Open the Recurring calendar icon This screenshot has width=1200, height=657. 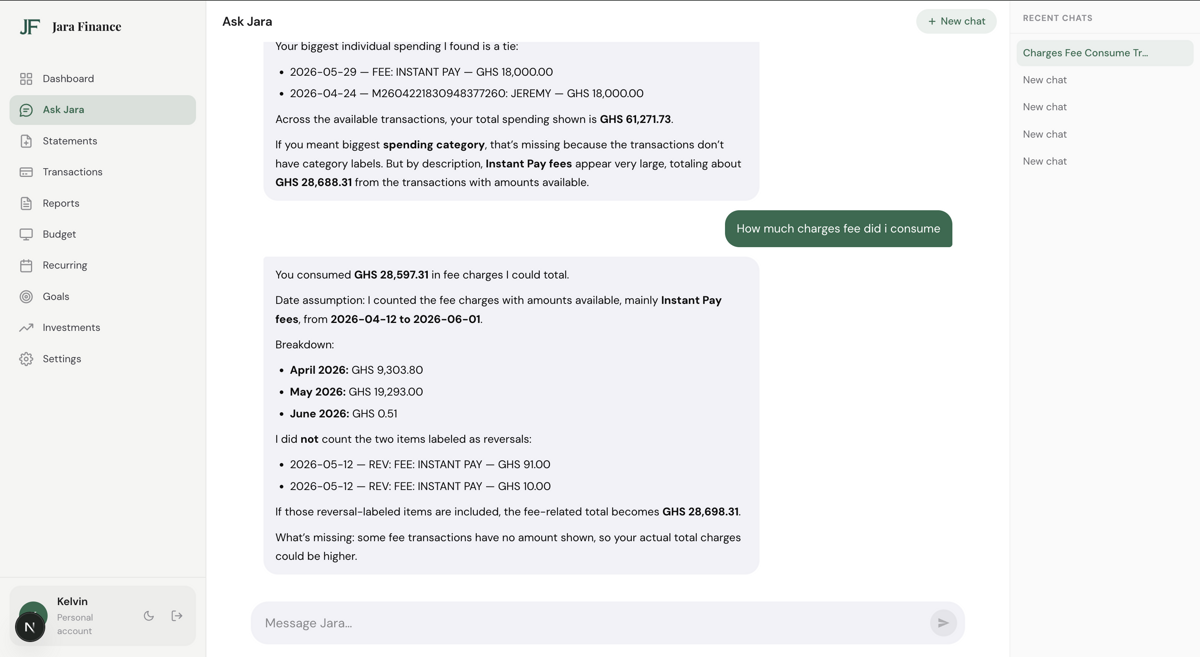point(26,265)
